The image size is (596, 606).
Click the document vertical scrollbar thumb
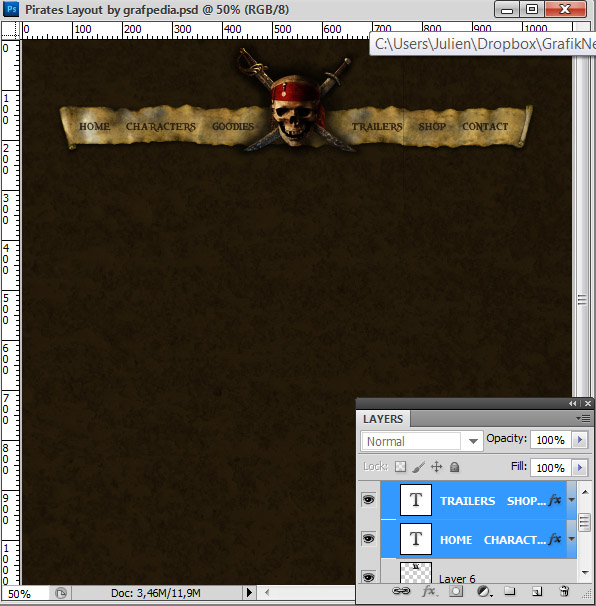tap(582, 300)
